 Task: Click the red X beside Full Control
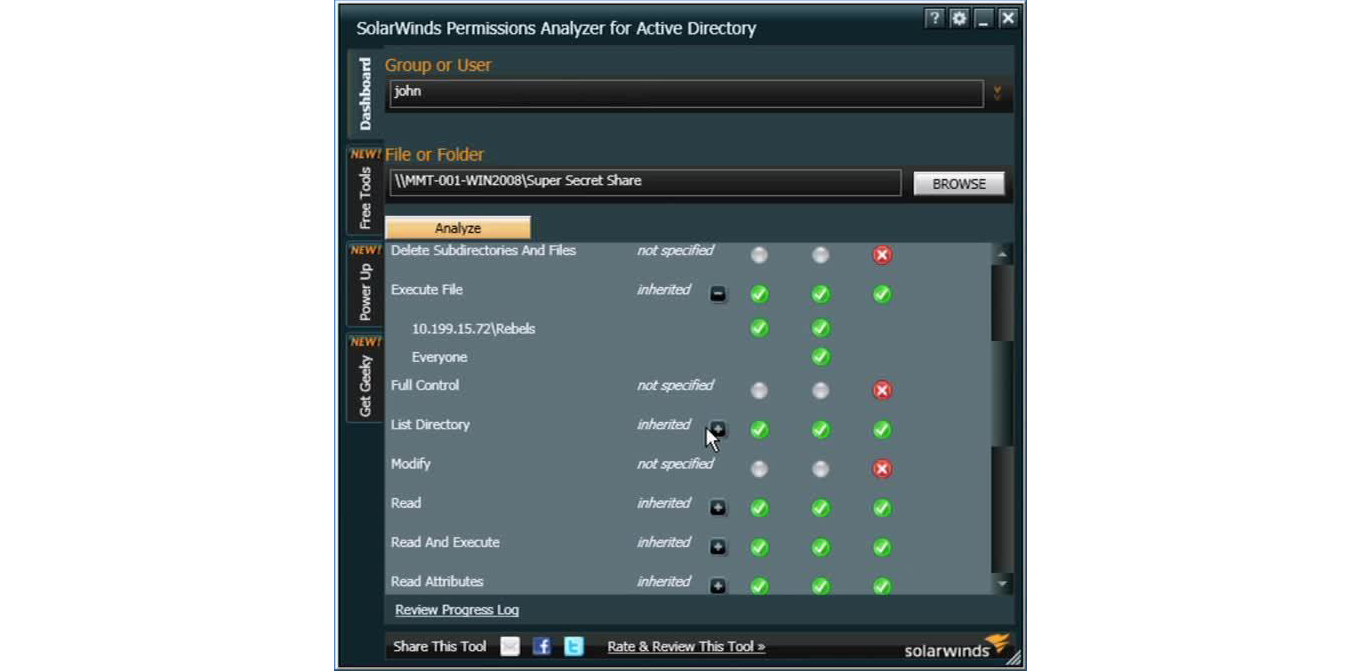pyautogui.click(x=880, y=390)
